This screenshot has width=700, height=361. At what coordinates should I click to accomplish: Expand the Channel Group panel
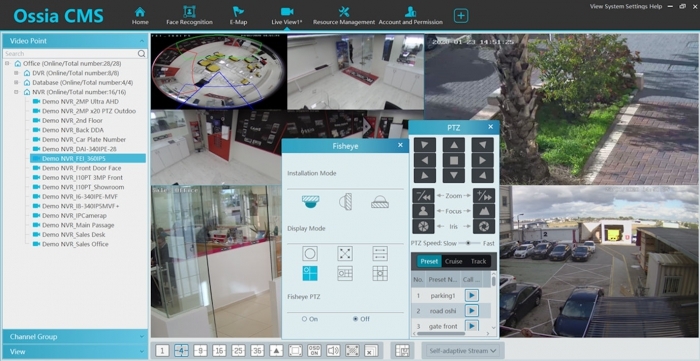(x=75, y=337)
